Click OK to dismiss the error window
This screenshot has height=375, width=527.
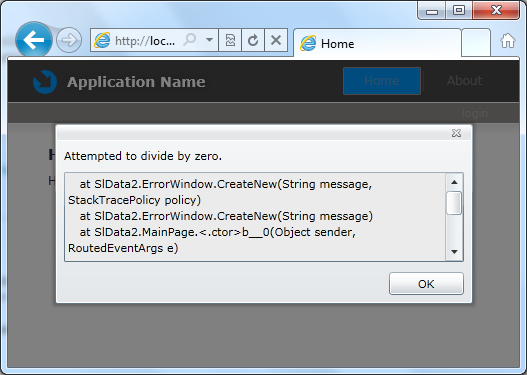tap(426, 284)
